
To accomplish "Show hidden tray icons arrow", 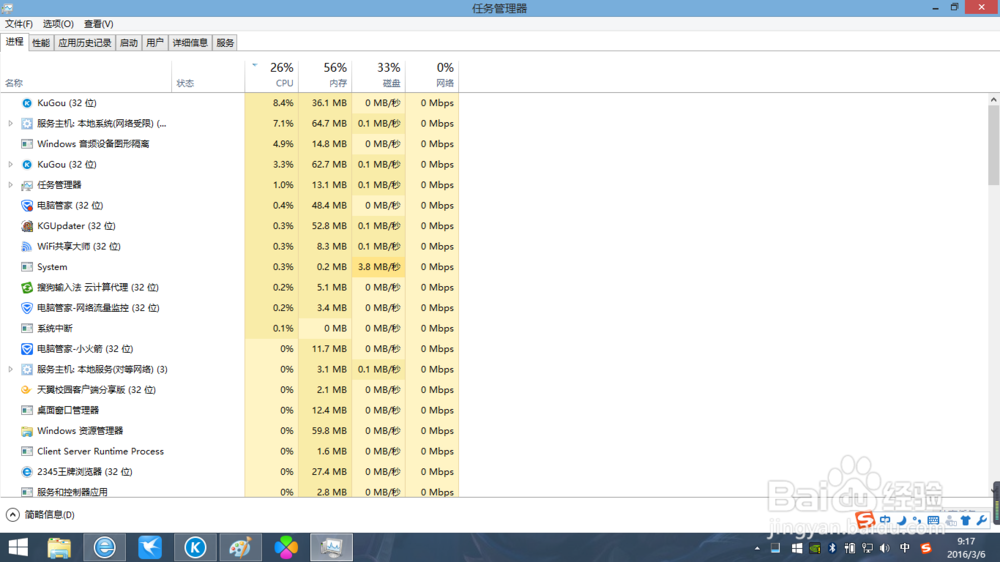I will click(757, 548).
